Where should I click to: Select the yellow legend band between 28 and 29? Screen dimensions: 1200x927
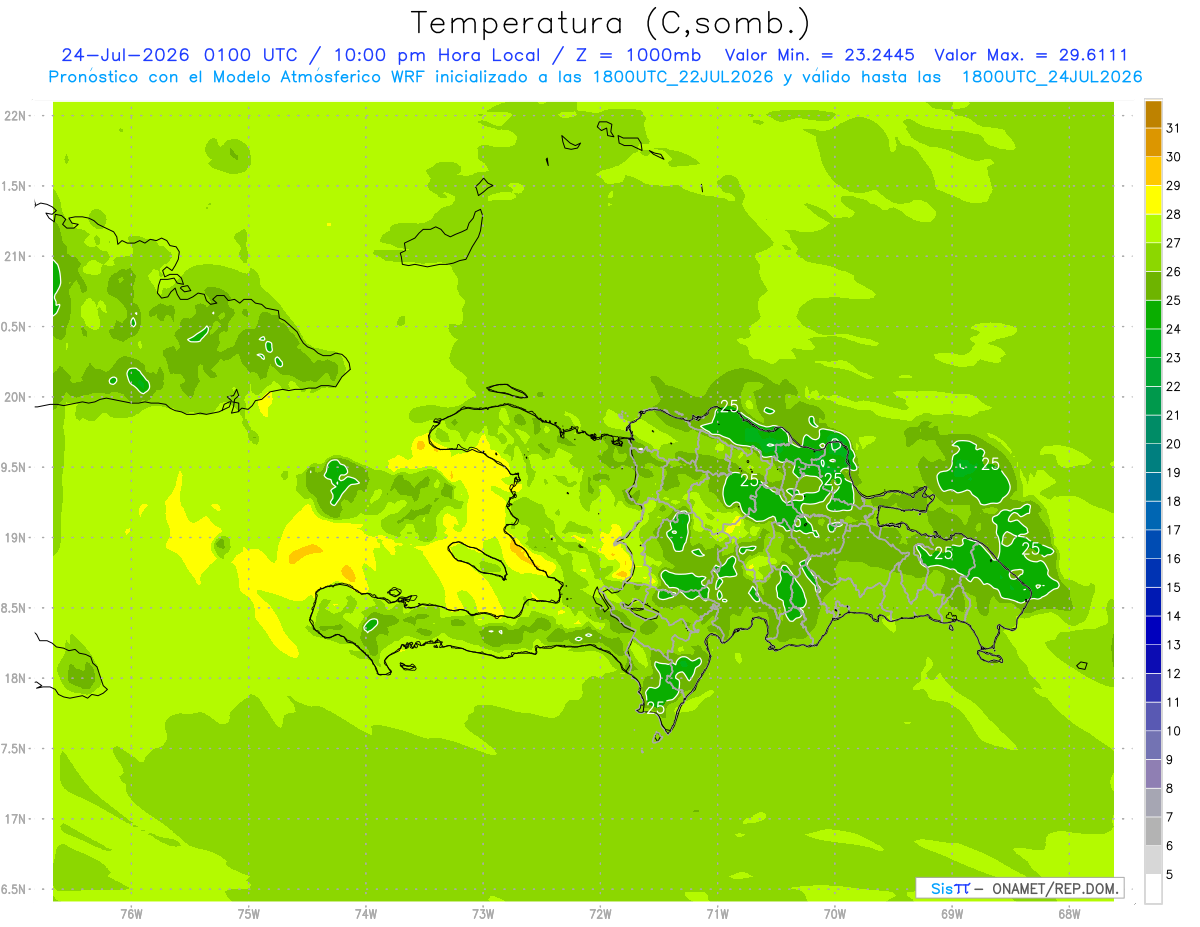[x=1153, y=199]
